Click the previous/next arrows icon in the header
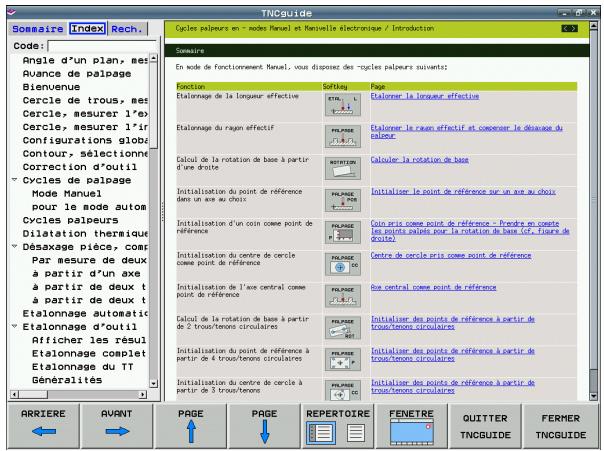604x451 pixels. click(x=569, y=29)
